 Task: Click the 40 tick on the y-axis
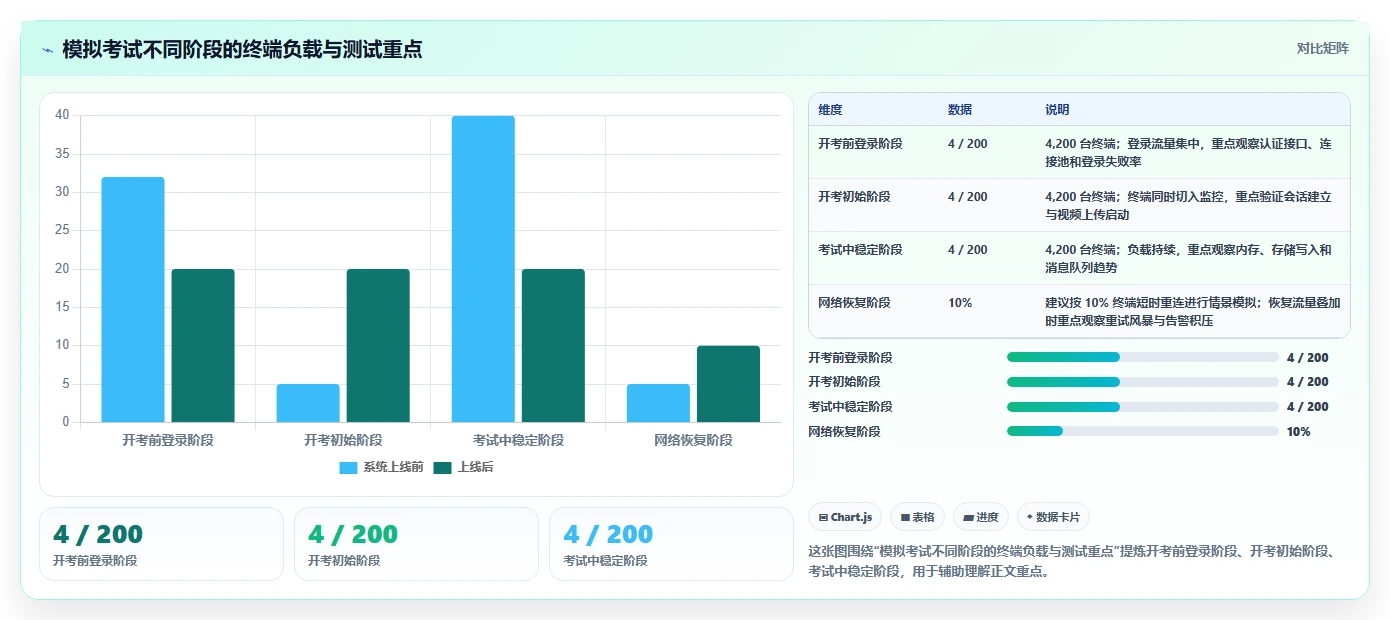point(62,115)
